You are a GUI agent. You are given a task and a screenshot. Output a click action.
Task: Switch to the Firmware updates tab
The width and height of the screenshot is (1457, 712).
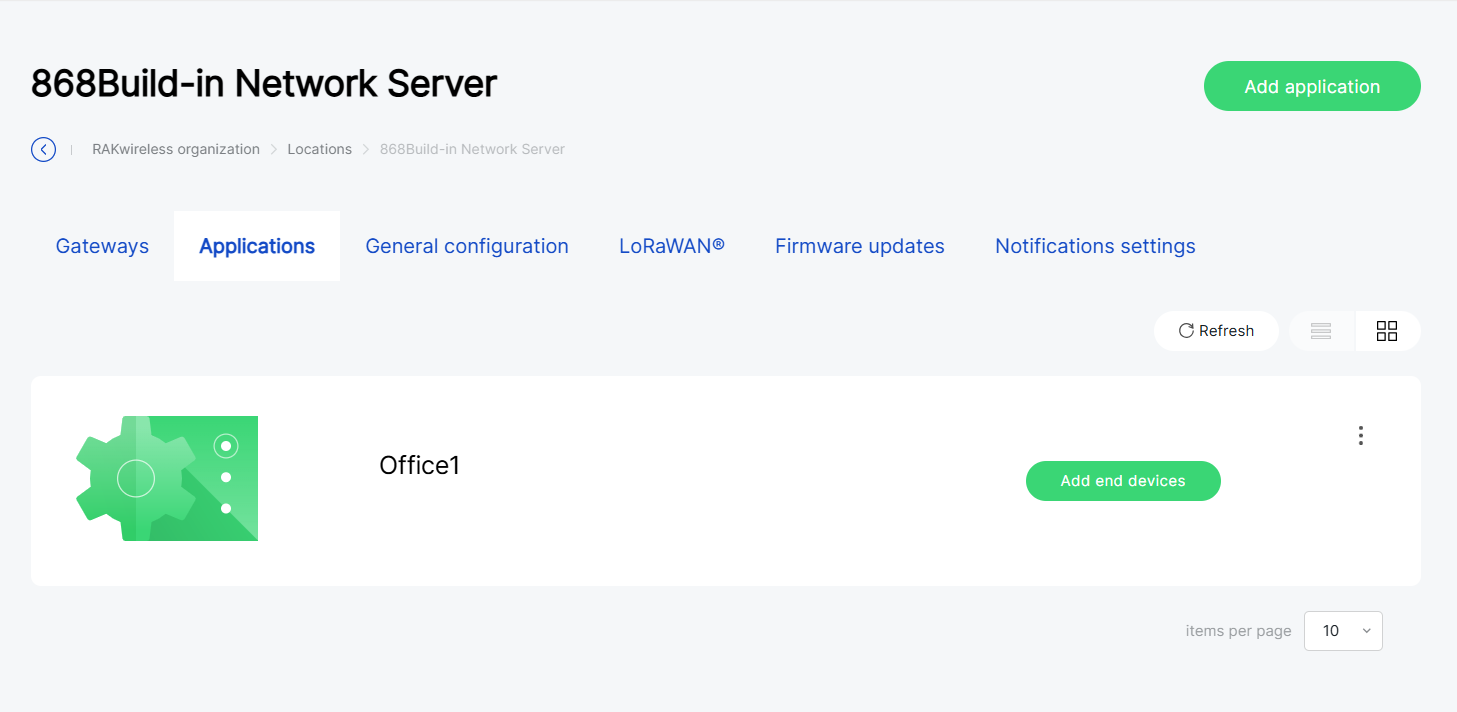859,245
